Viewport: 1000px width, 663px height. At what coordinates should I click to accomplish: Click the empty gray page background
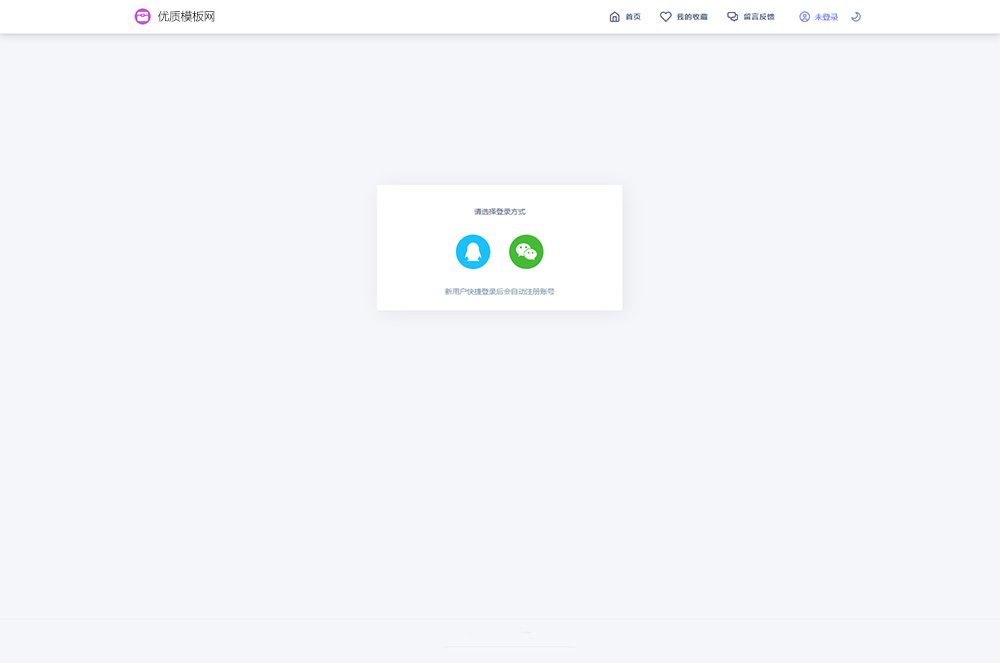click(x=200, y=400)
